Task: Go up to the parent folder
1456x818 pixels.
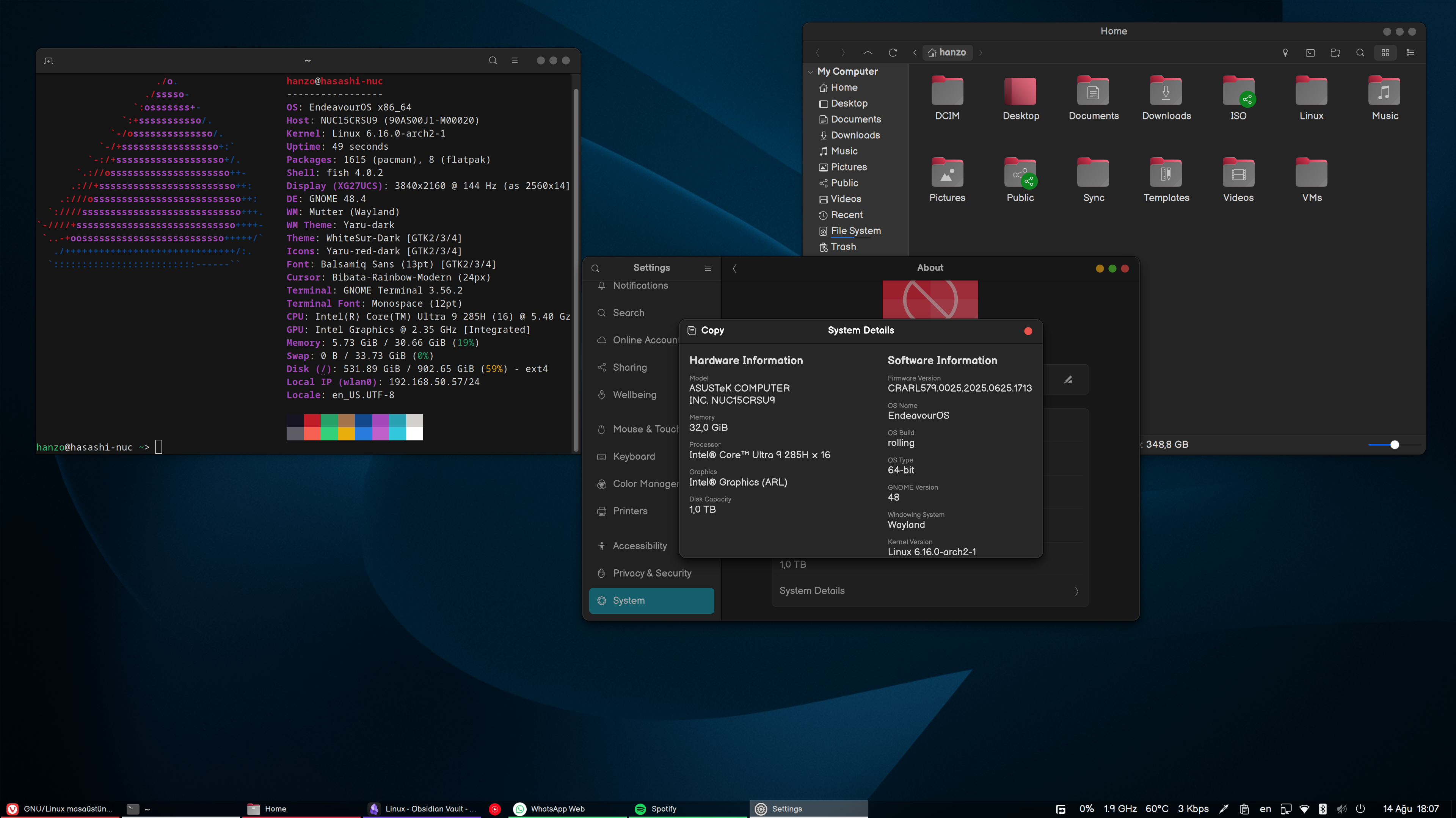Action: [868, 53]
